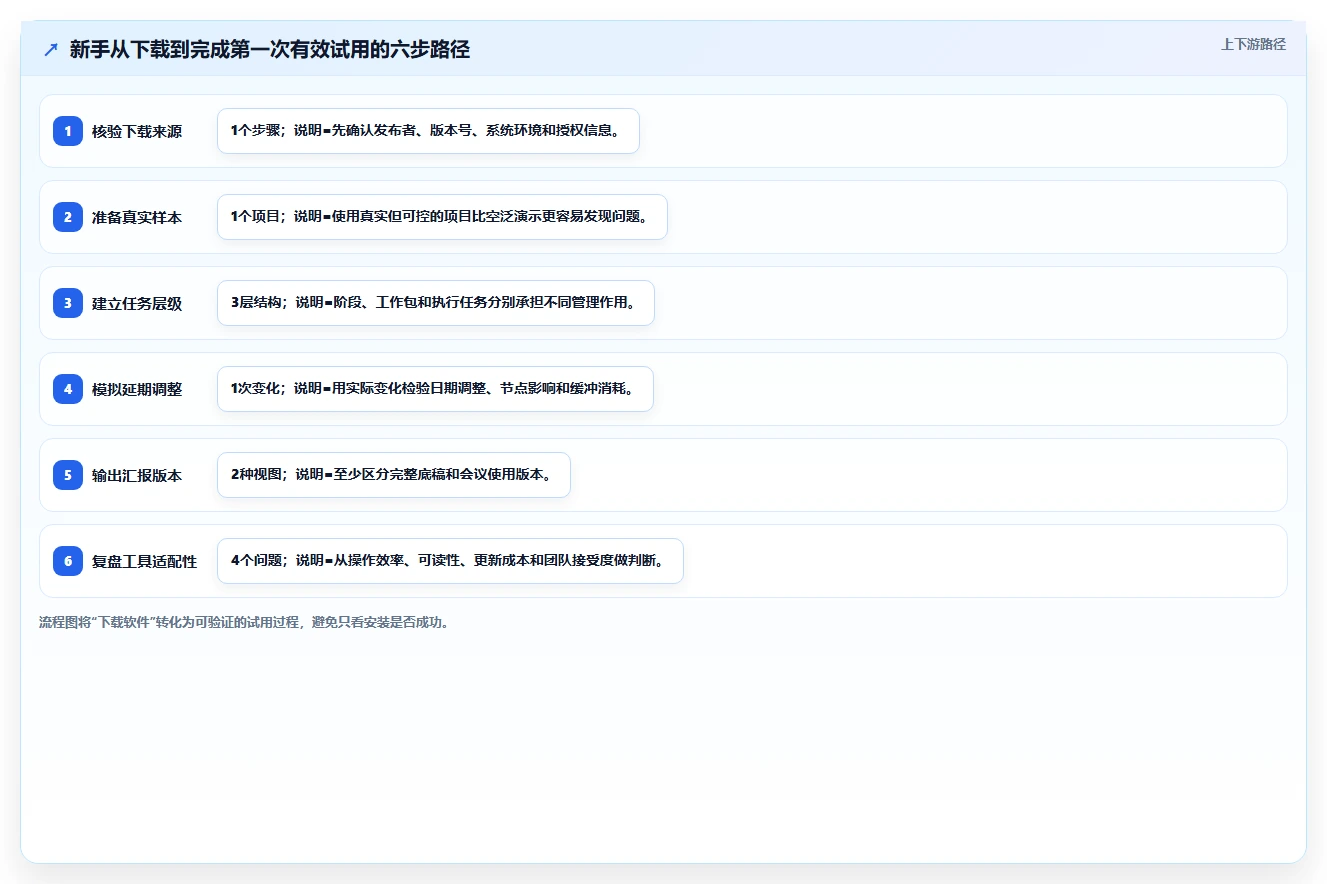This screenshot has height=884, width=1327.
Task: Click the 核验下载来源 step label
Action: tap(137, 131)
